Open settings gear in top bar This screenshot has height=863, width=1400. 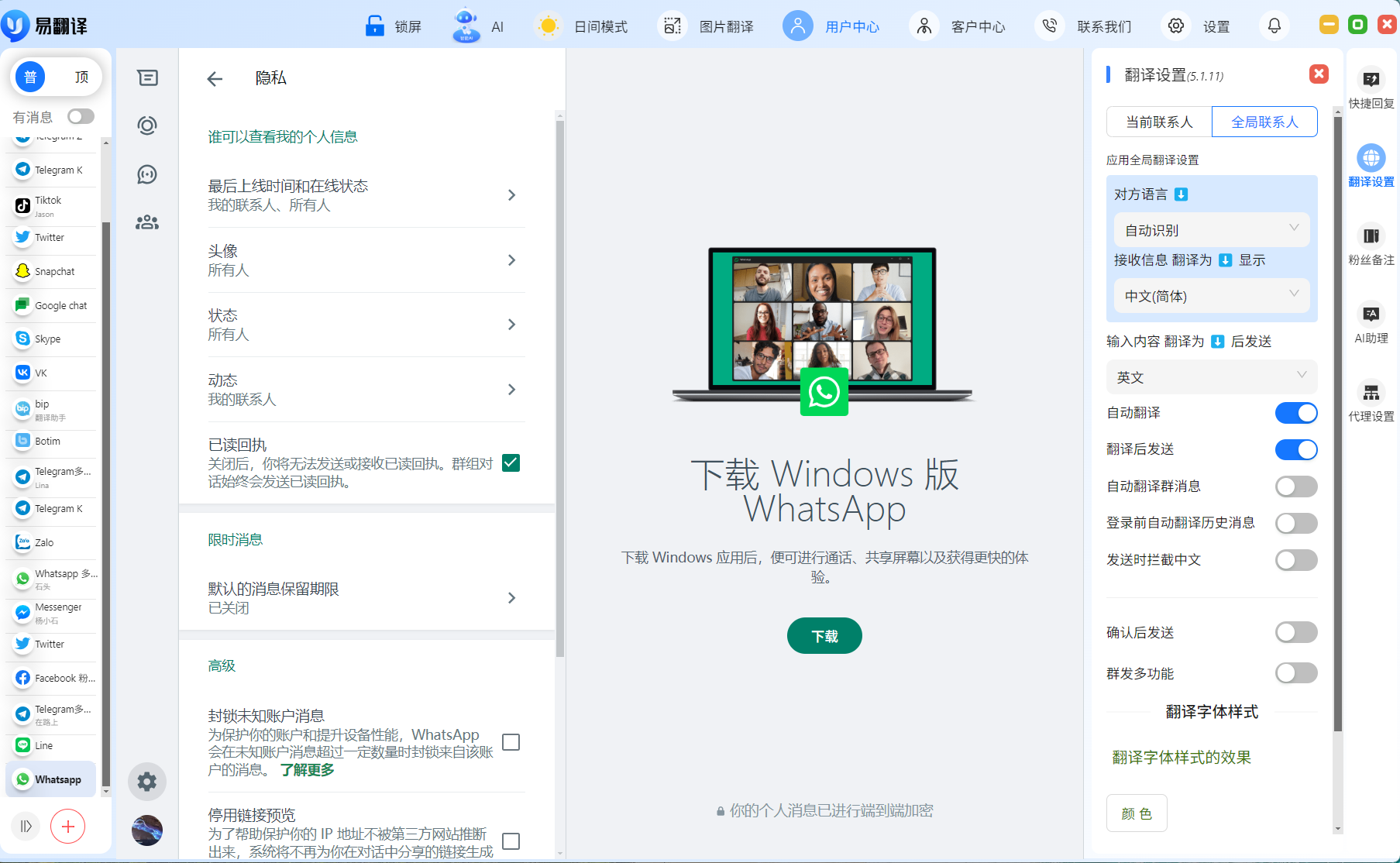1175,26
